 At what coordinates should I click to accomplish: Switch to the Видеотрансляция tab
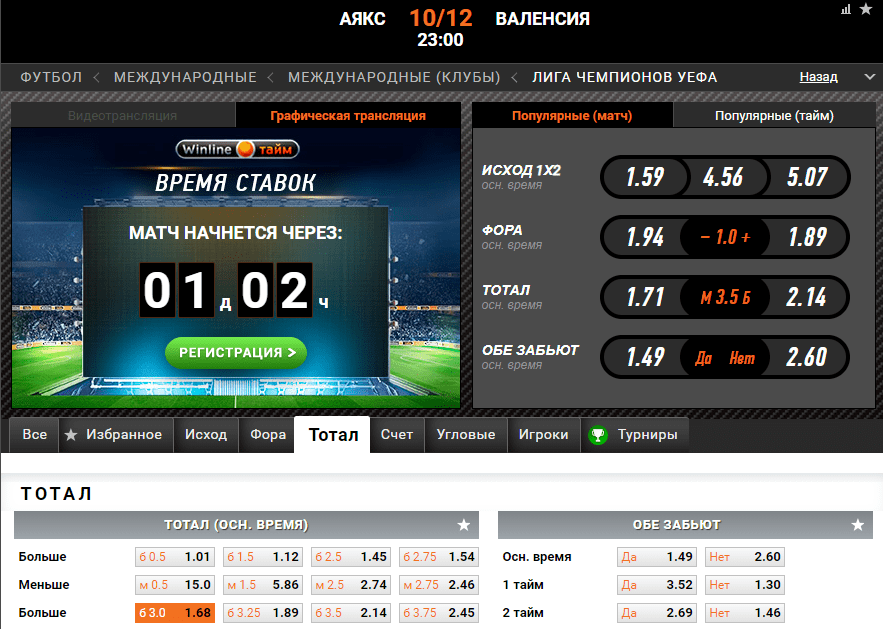123,115
